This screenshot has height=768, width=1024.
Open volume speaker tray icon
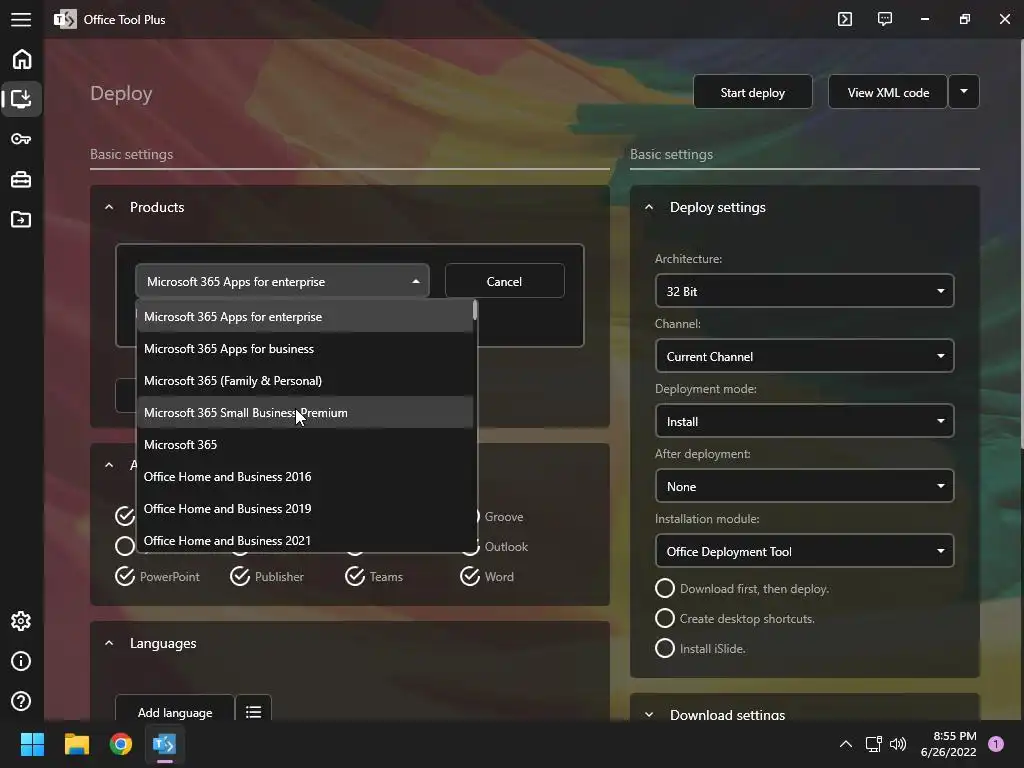[899, 744]
